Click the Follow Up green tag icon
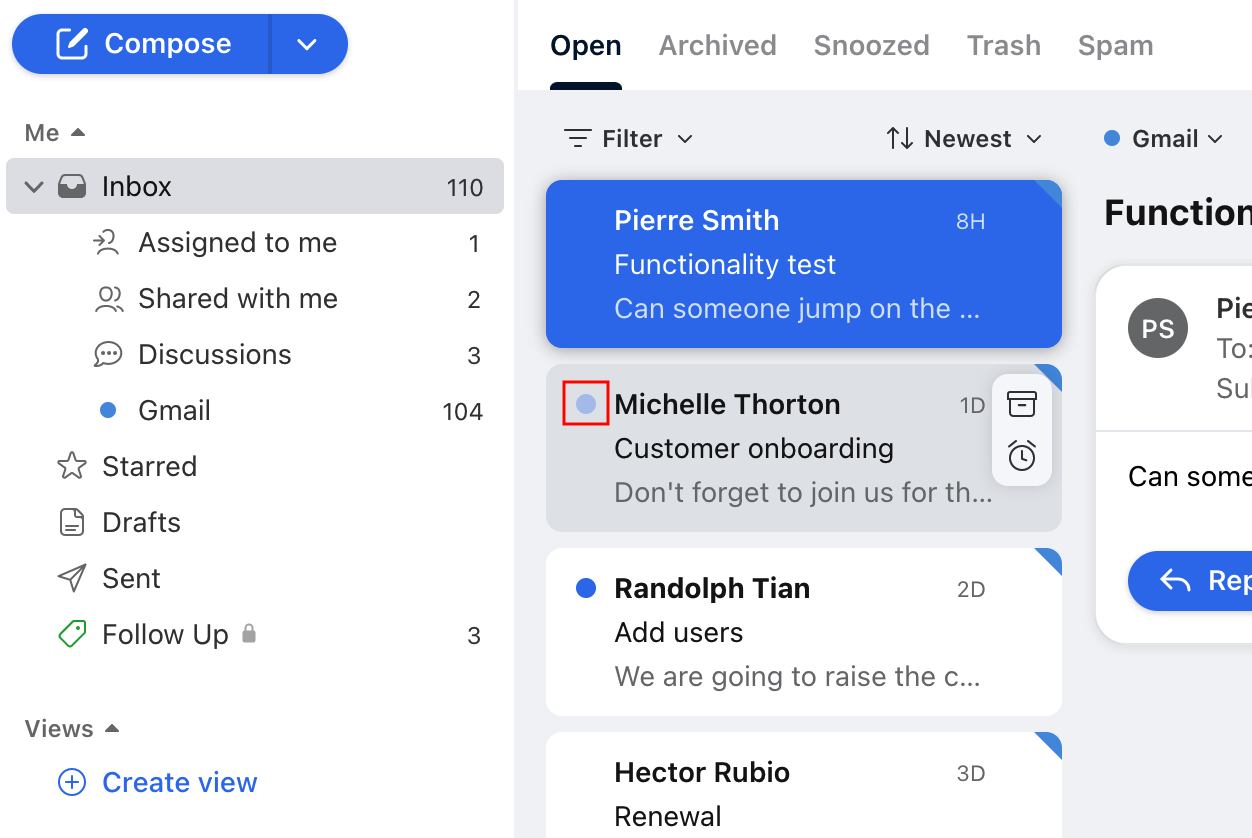Viewport: 1252px width, 838px height. click(71, 633)
